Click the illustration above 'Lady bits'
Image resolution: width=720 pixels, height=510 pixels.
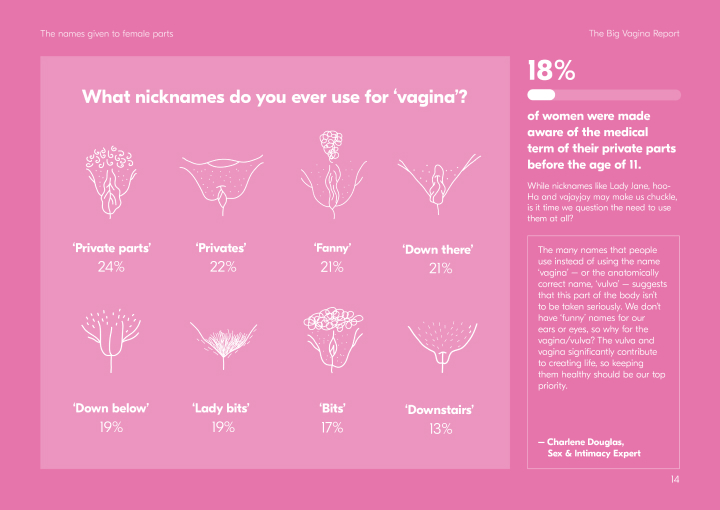coord(223,346)
